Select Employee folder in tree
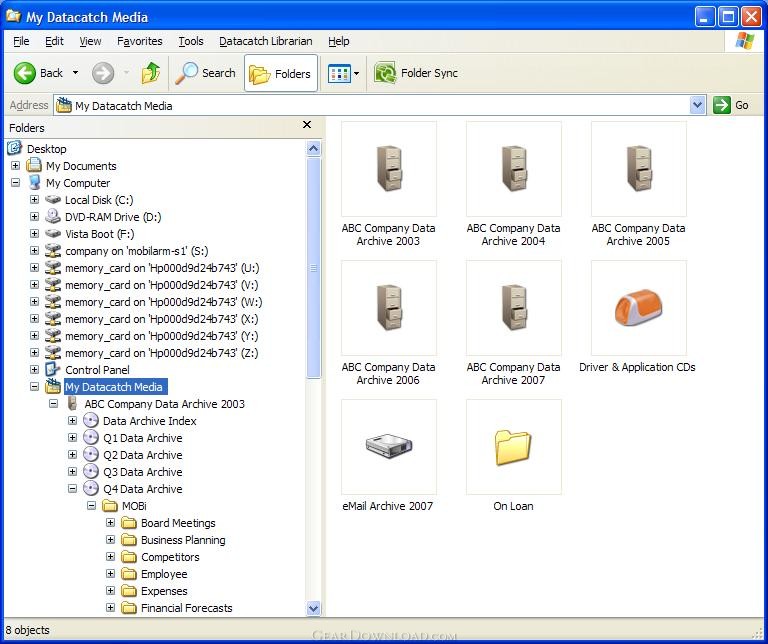 [x=164, y=574]
